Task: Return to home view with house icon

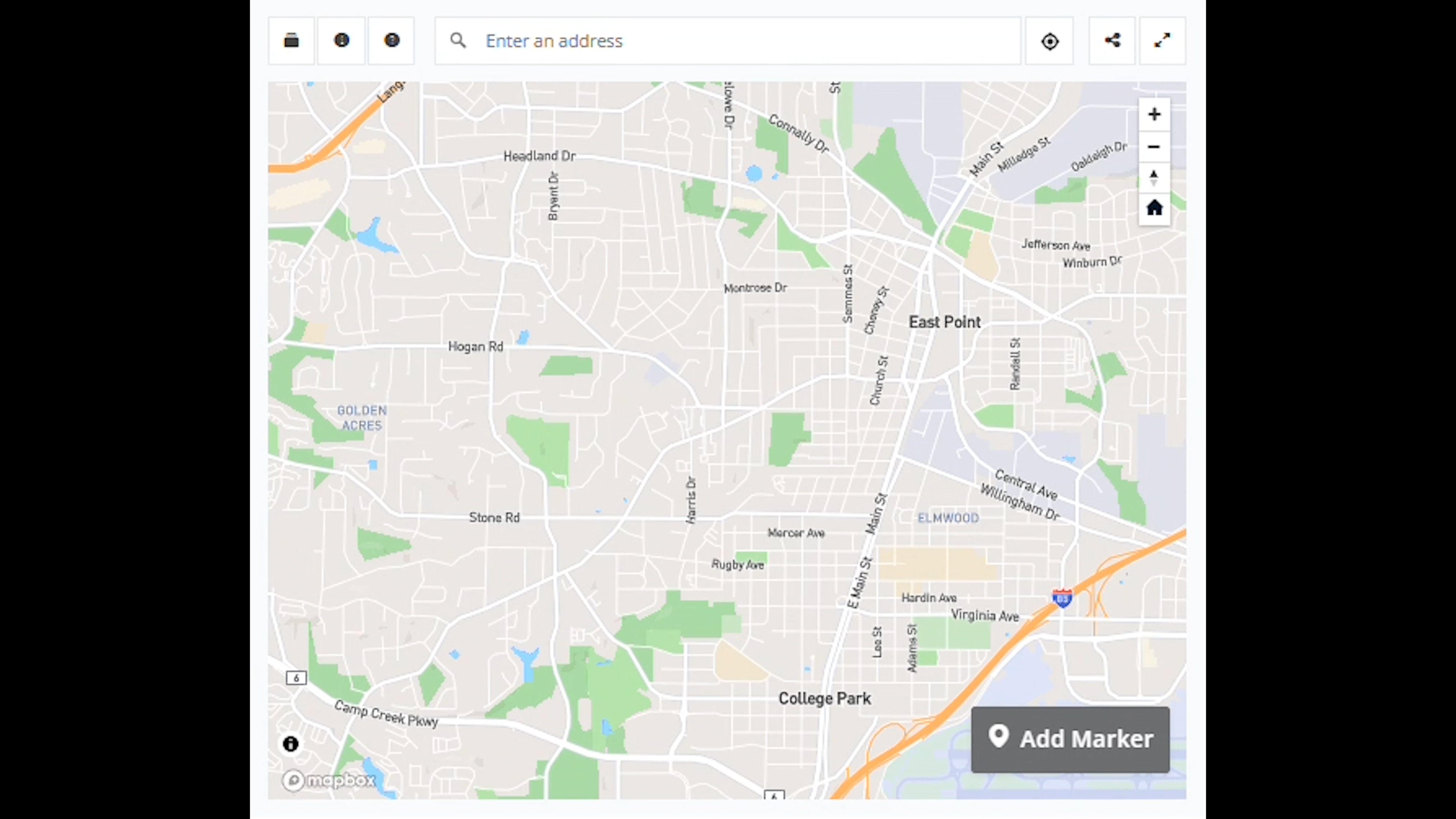Action: click(1154, 208)
